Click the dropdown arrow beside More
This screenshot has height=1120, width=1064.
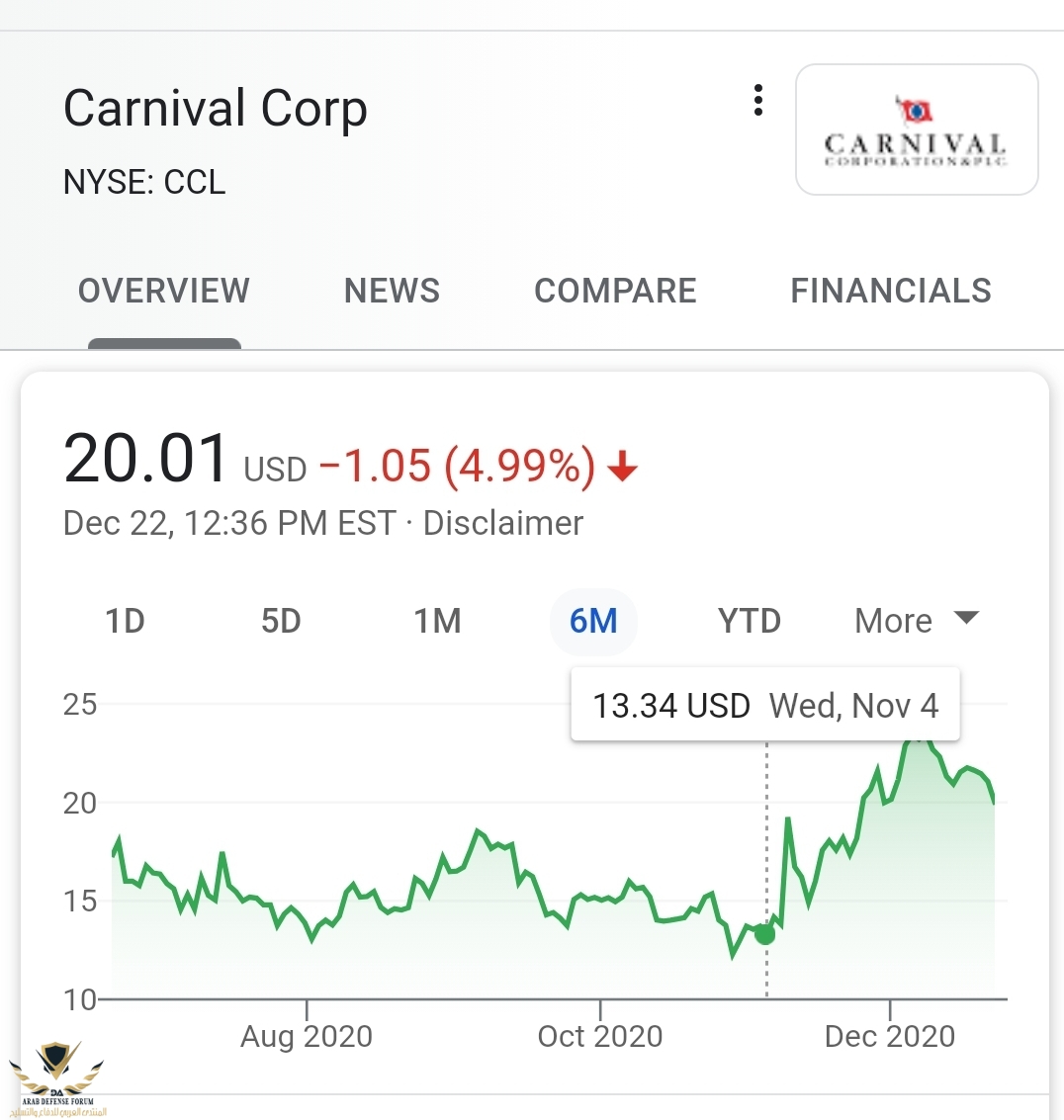click(x=966, y=618)
